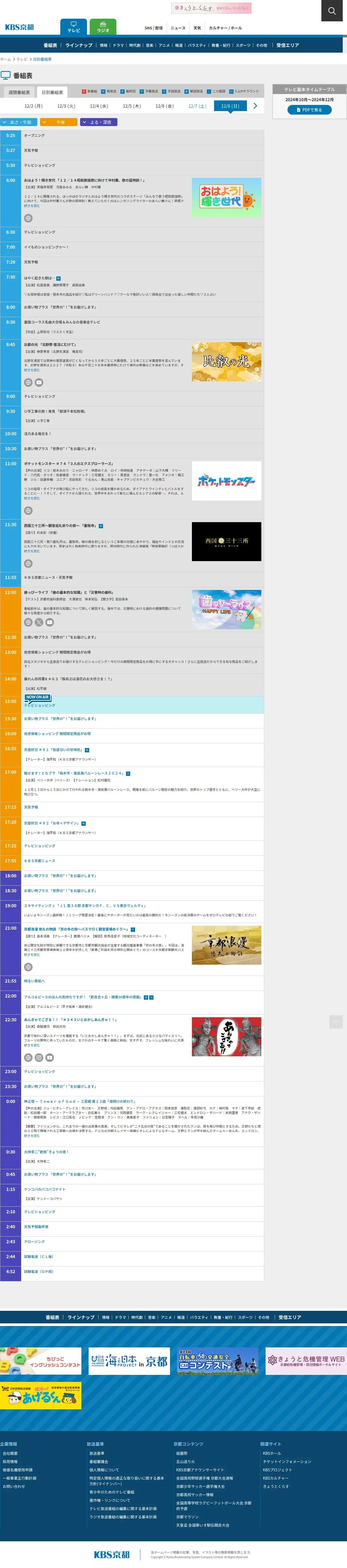Open the 自転車交通安全CMコンテスト banner
Image resolution: width=347 pixels, height=1568 pixels.
coord(218,1362)
